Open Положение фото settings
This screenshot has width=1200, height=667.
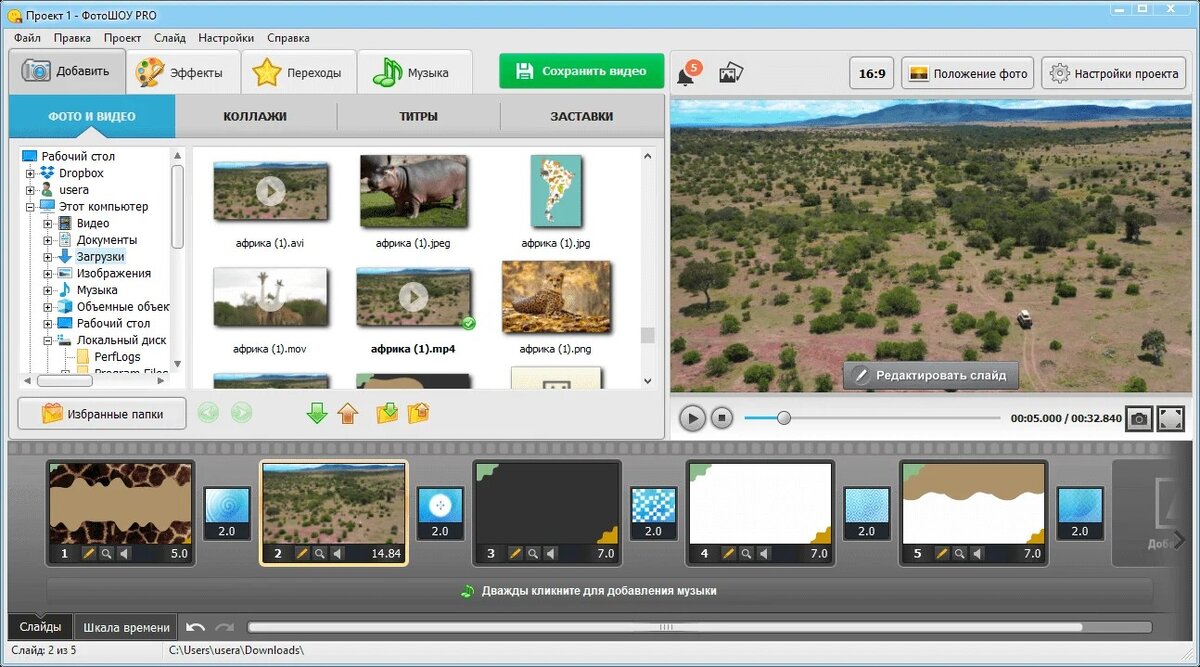969,73
